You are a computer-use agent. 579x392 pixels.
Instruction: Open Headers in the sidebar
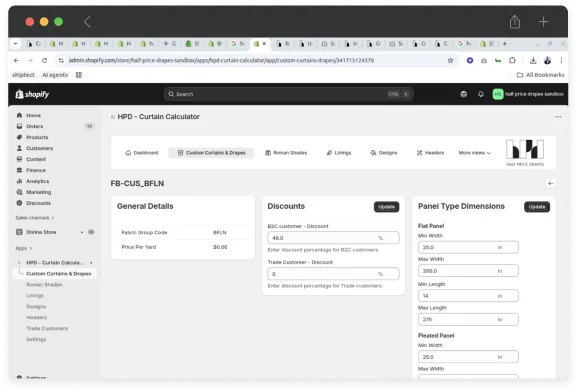coord(36,317)
